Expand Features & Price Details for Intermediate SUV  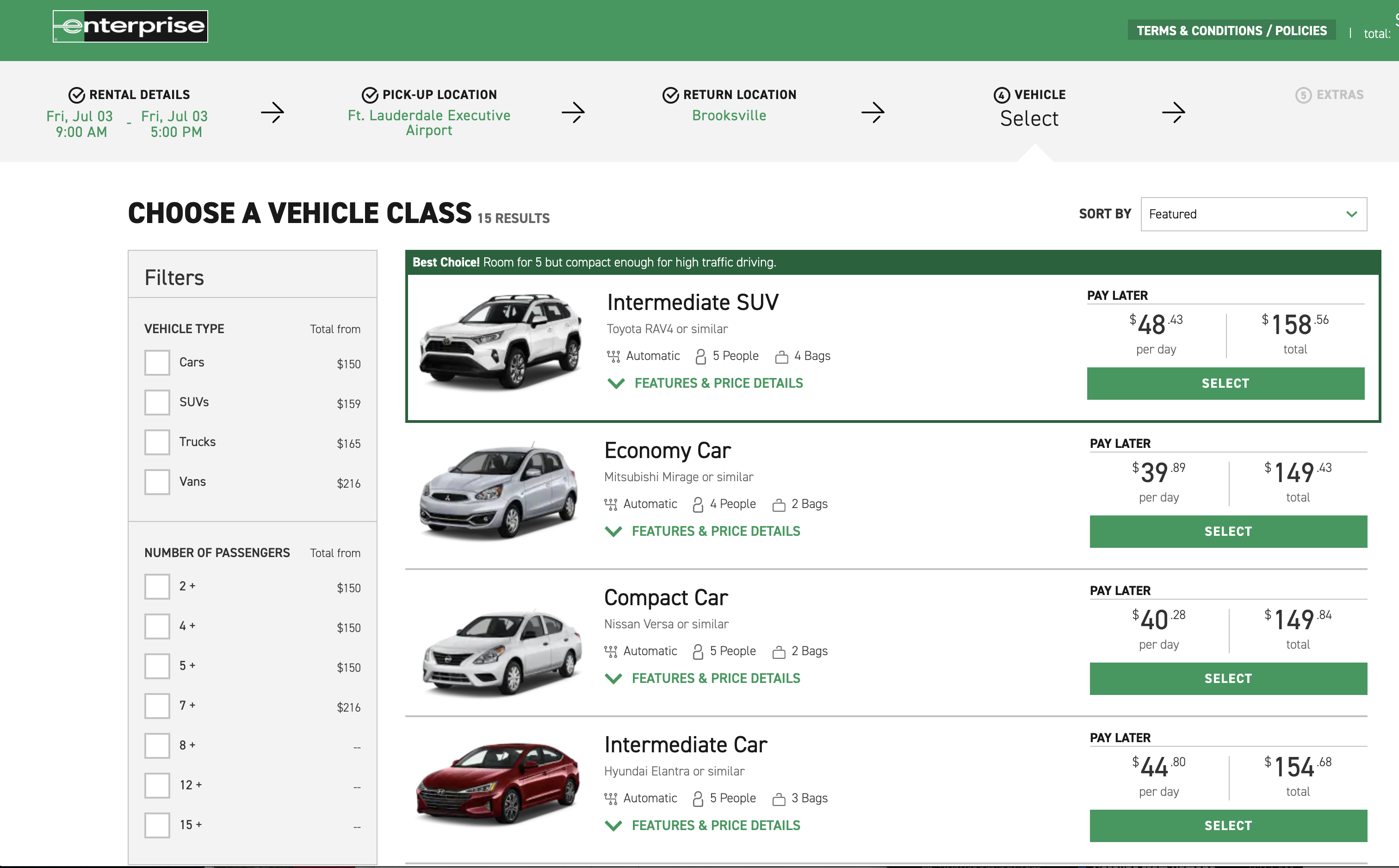pyautogui.click(x=705, y=384)
